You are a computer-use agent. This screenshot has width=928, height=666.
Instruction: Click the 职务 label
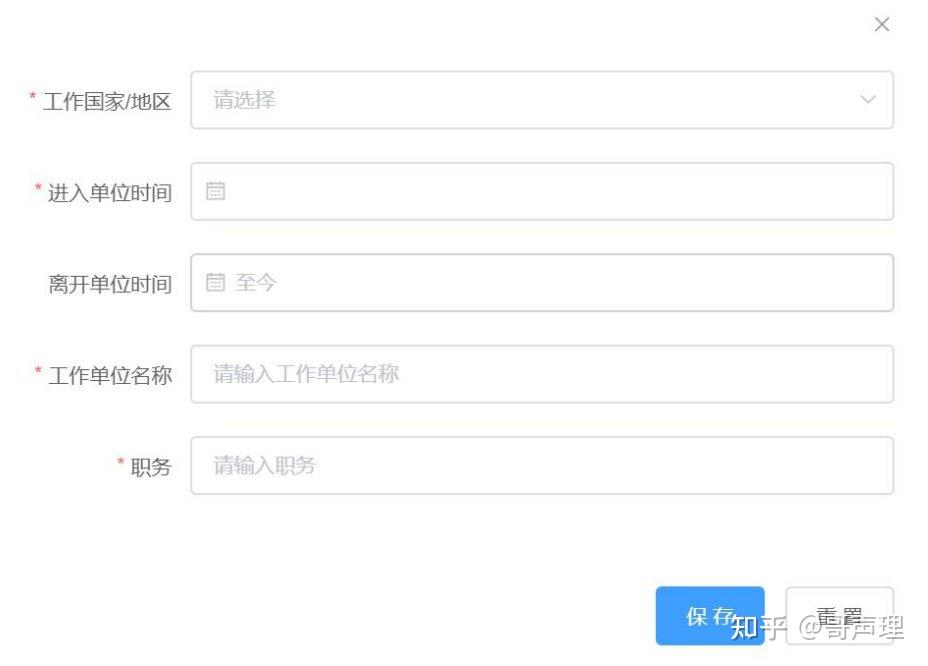click(x=151, y=467)
